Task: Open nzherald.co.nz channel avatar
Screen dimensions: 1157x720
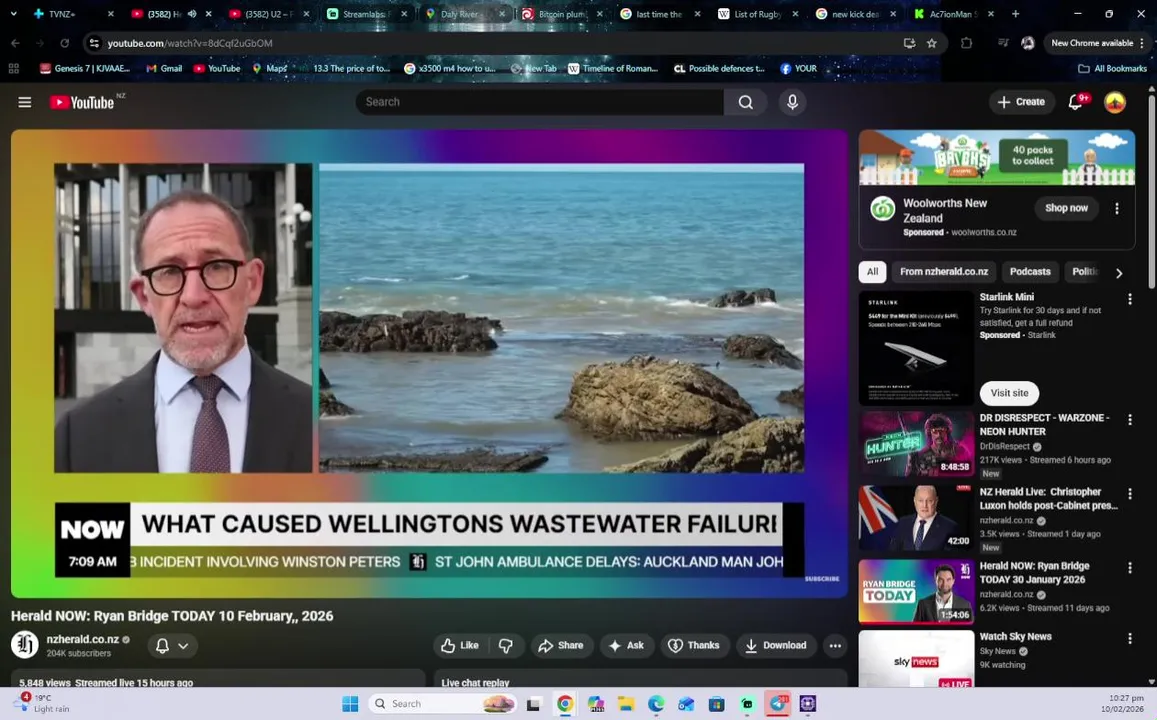Action: pyautogui.click(x=24, y=645)
